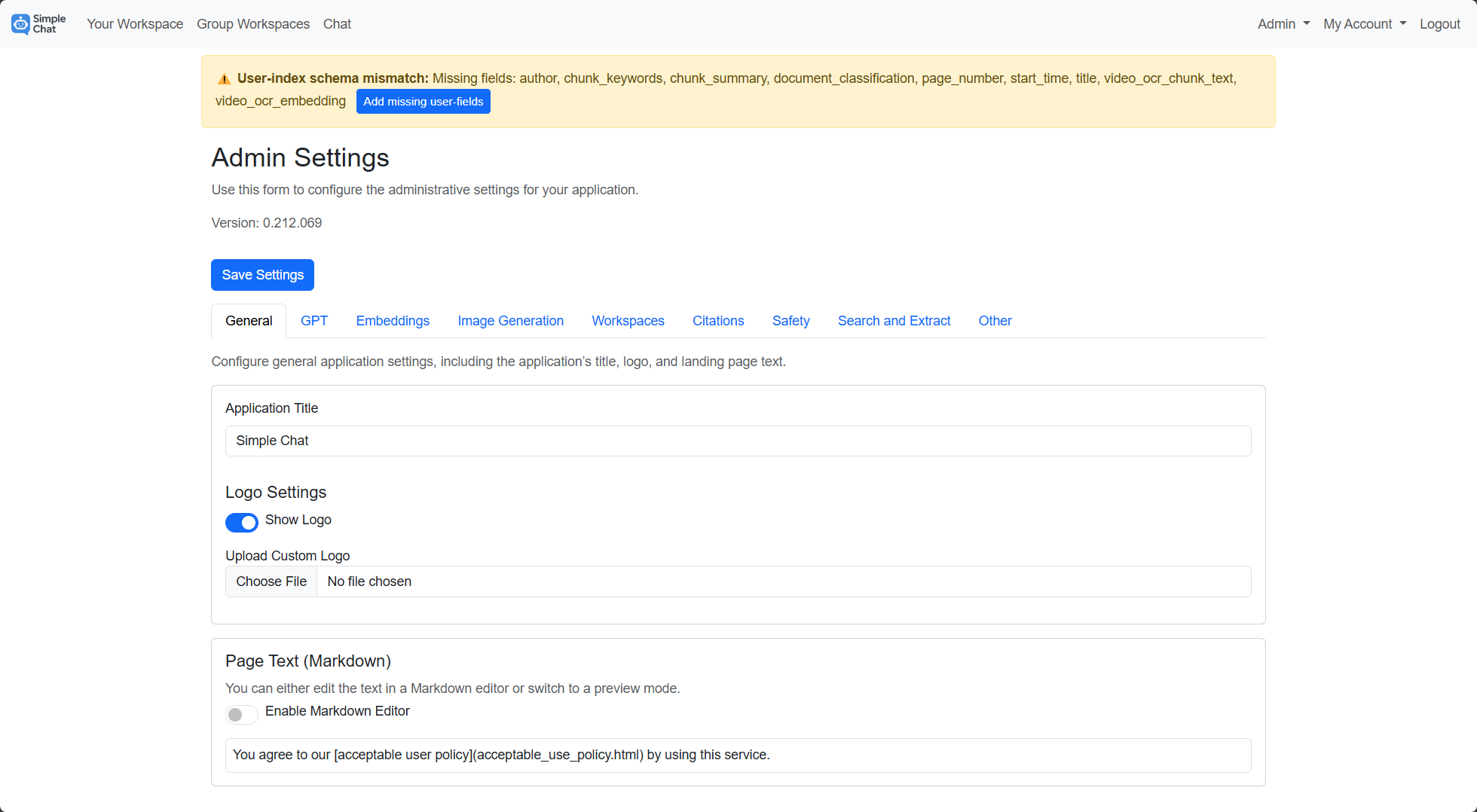Screen dimensions: 1477x812
Task: Click the Application Title input field
Action: (738, 441)
